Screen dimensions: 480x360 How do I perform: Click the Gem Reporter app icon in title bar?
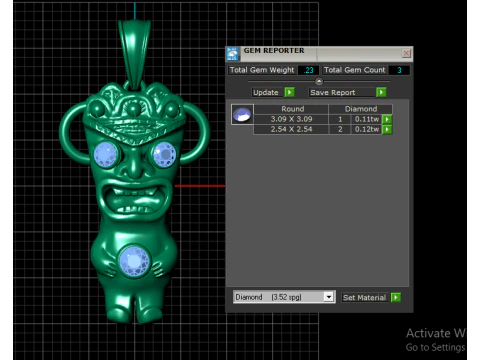click(x=232, y=54)
